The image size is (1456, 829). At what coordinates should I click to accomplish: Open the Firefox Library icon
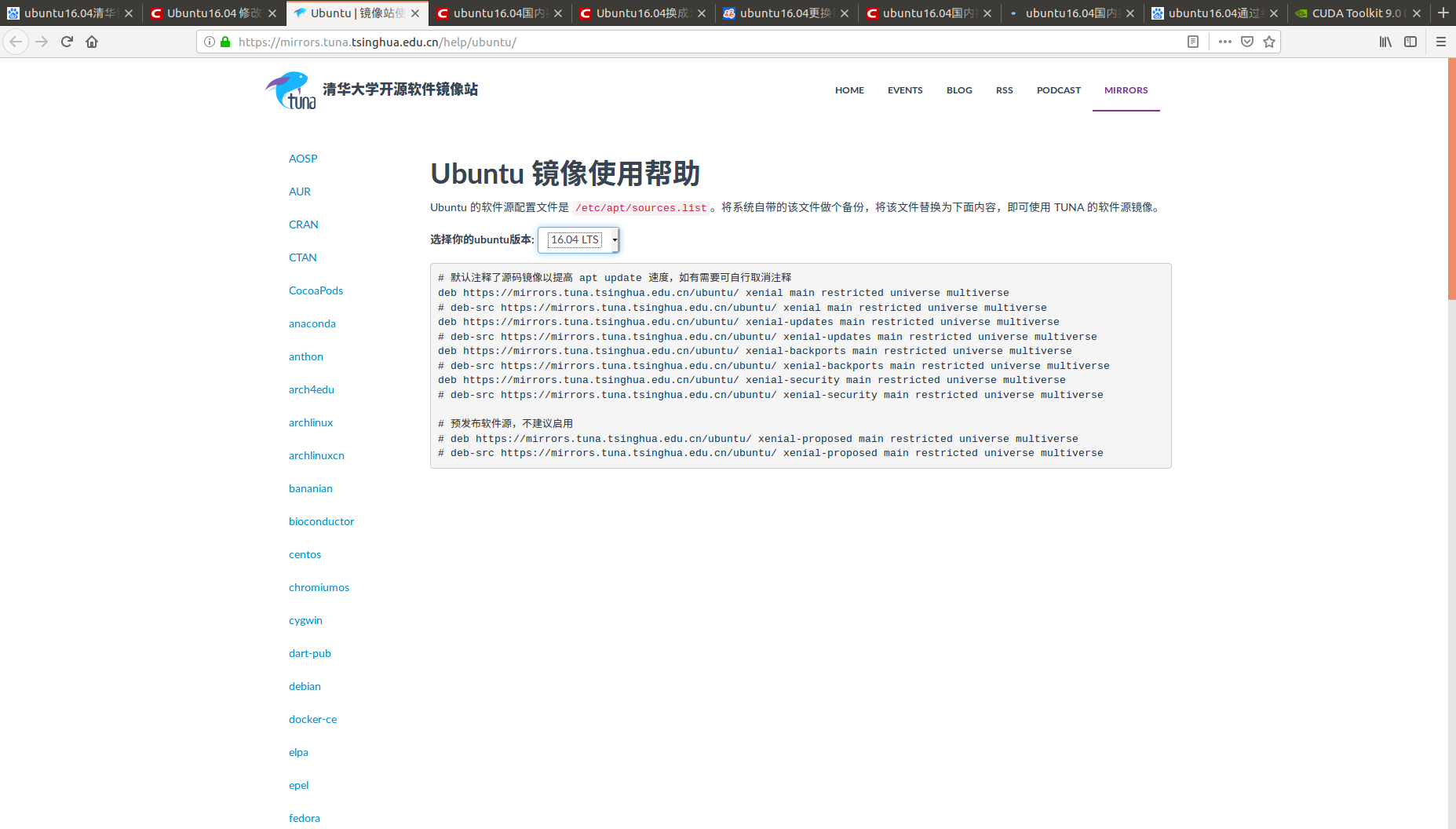[1385, 42]
